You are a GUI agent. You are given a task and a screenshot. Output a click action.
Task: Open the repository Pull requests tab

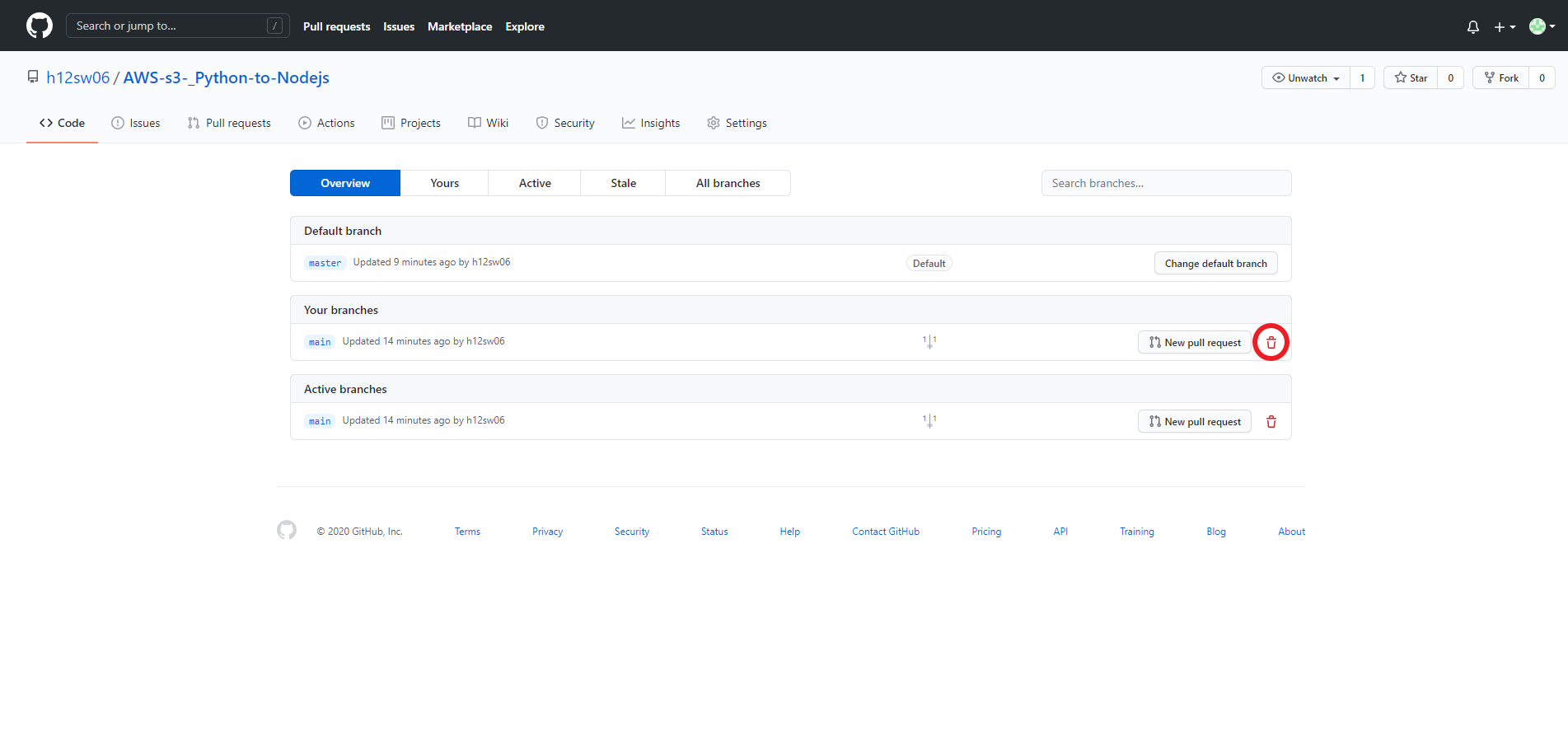coord(229,123)
